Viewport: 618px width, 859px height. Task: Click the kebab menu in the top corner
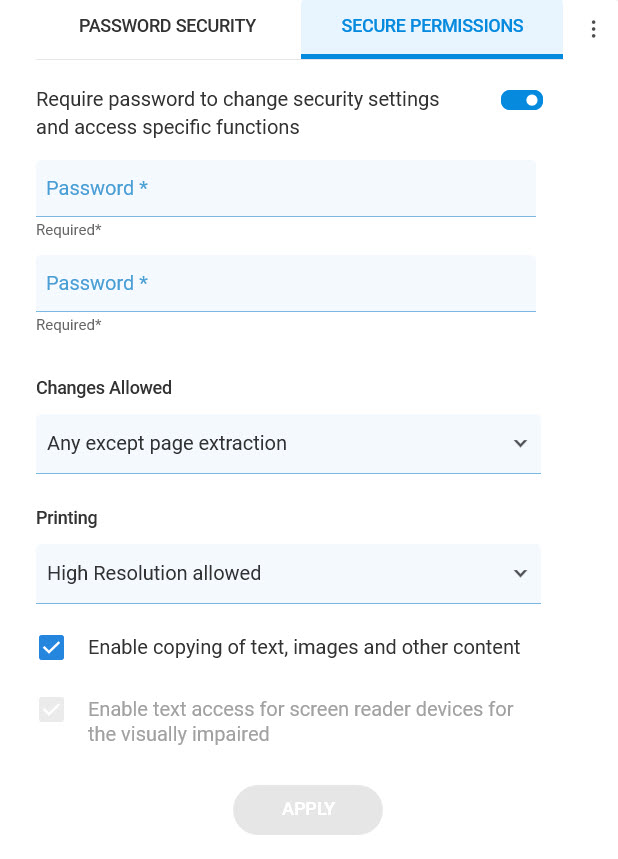point(594,28)
